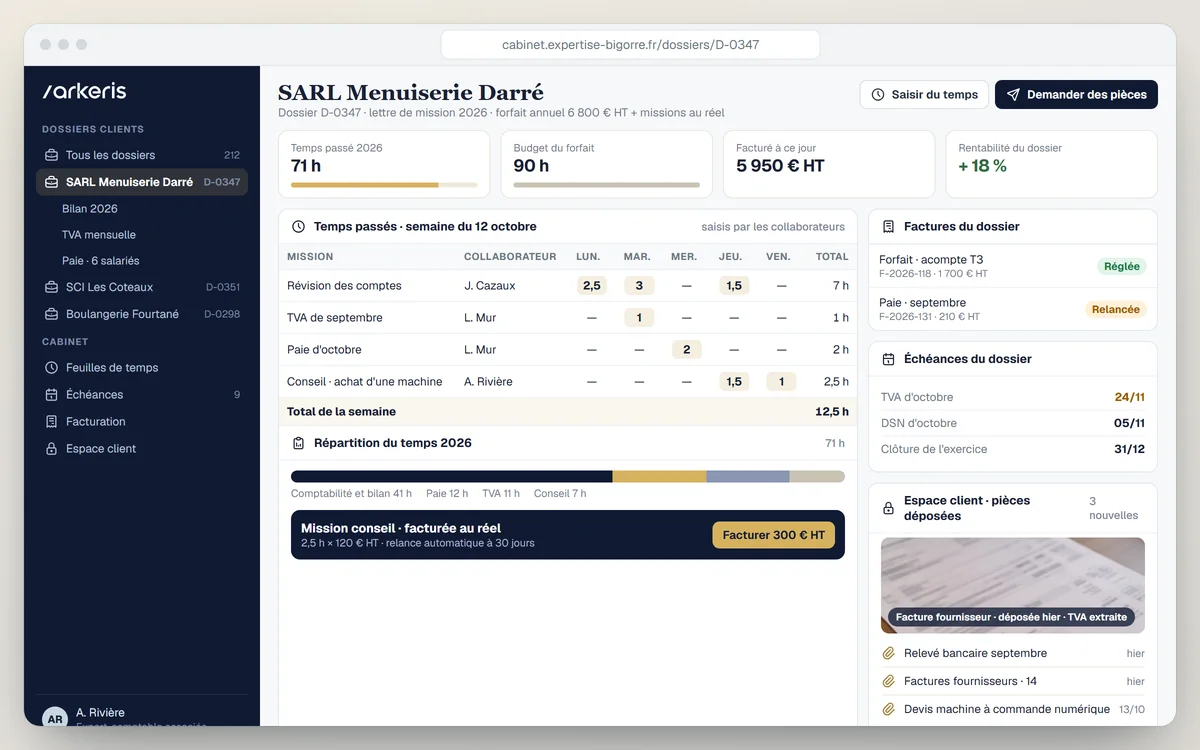
Task: Open Paie · septembre invoice
Action: [1013, 309]
